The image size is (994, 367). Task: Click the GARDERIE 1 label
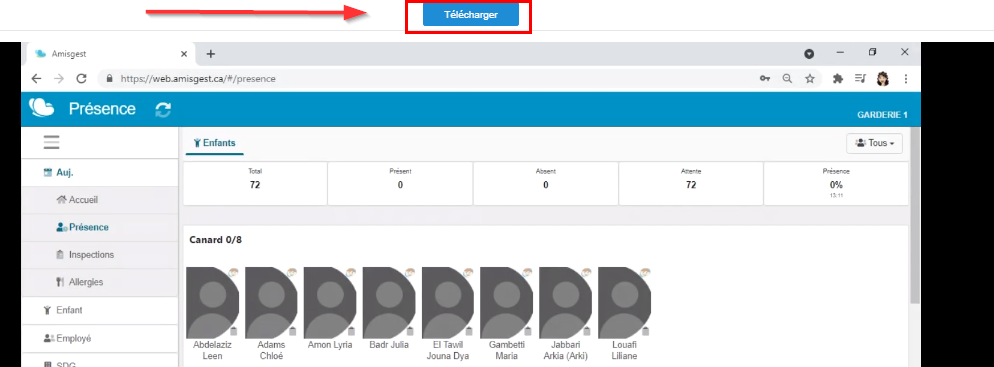[x=882, y=115]
